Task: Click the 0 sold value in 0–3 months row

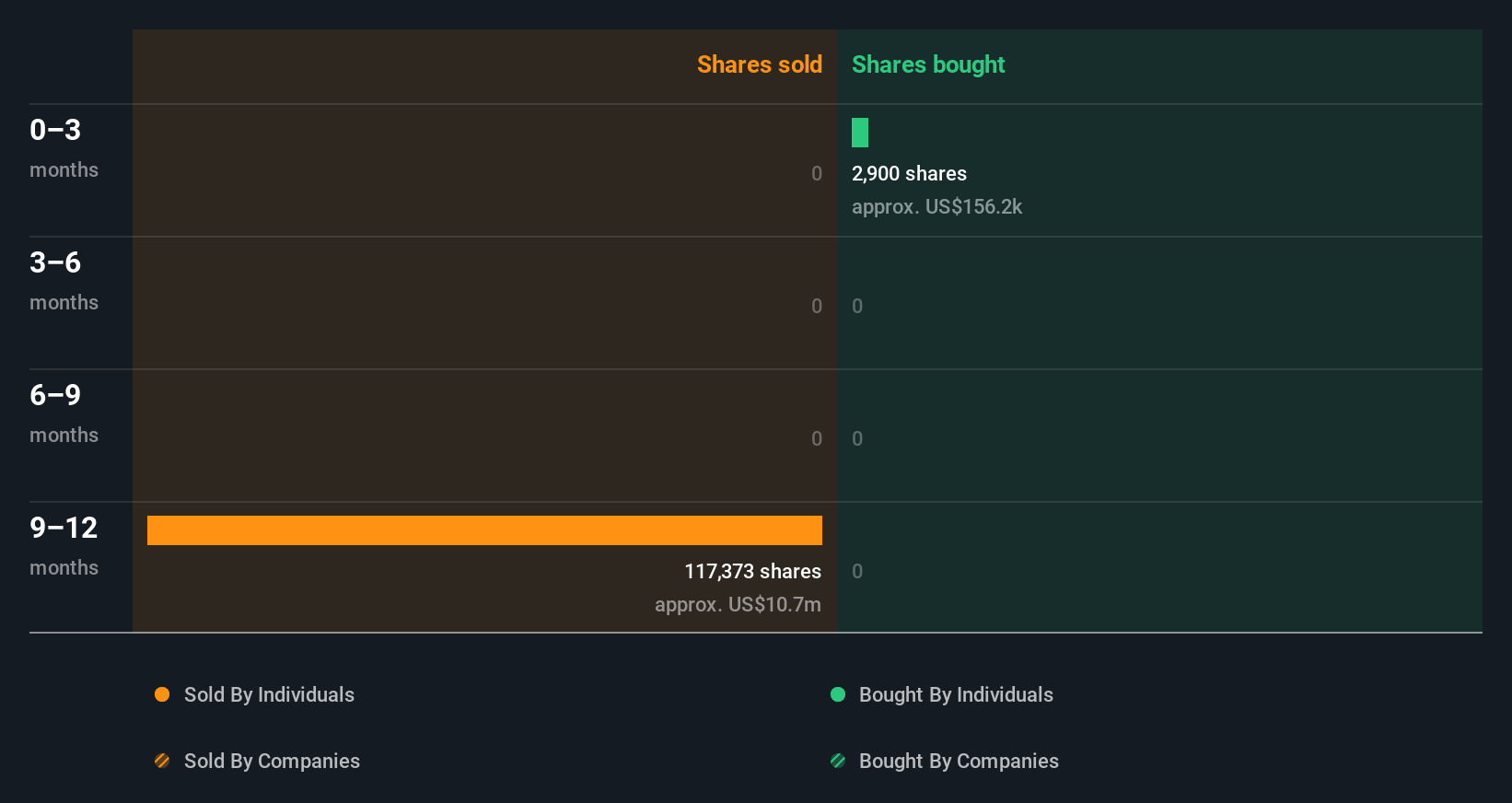Action: click(x=817, y=173)
